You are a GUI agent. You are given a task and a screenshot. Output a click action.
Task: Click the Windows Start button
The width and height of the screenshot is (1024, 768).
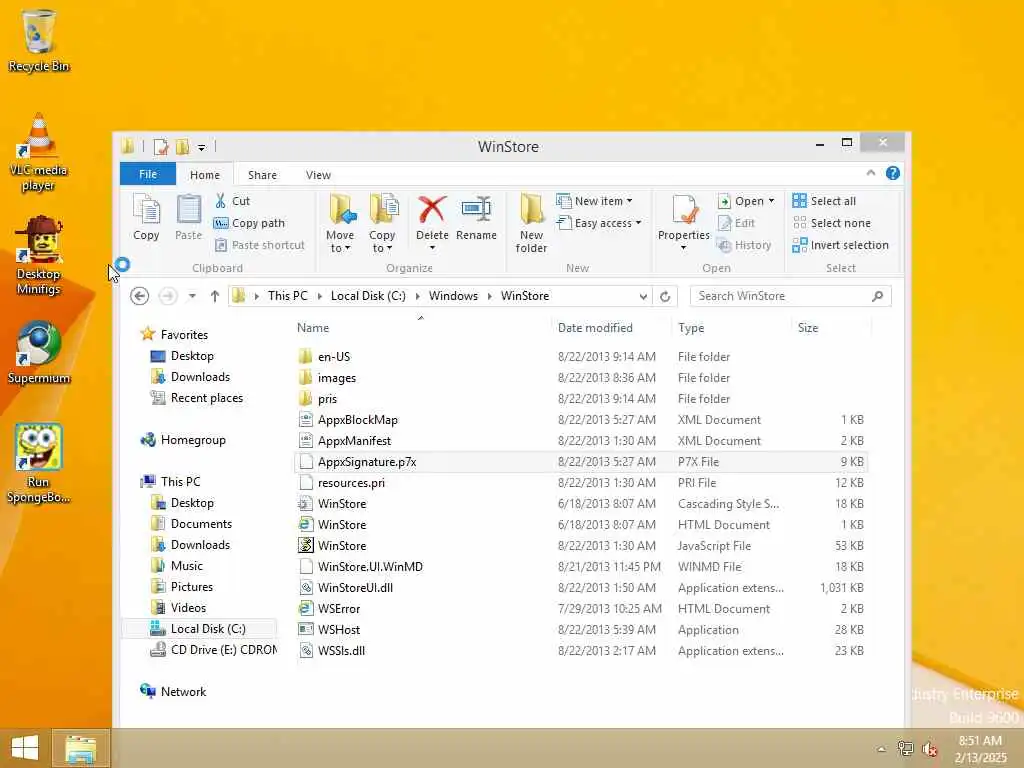pos(25,748)
